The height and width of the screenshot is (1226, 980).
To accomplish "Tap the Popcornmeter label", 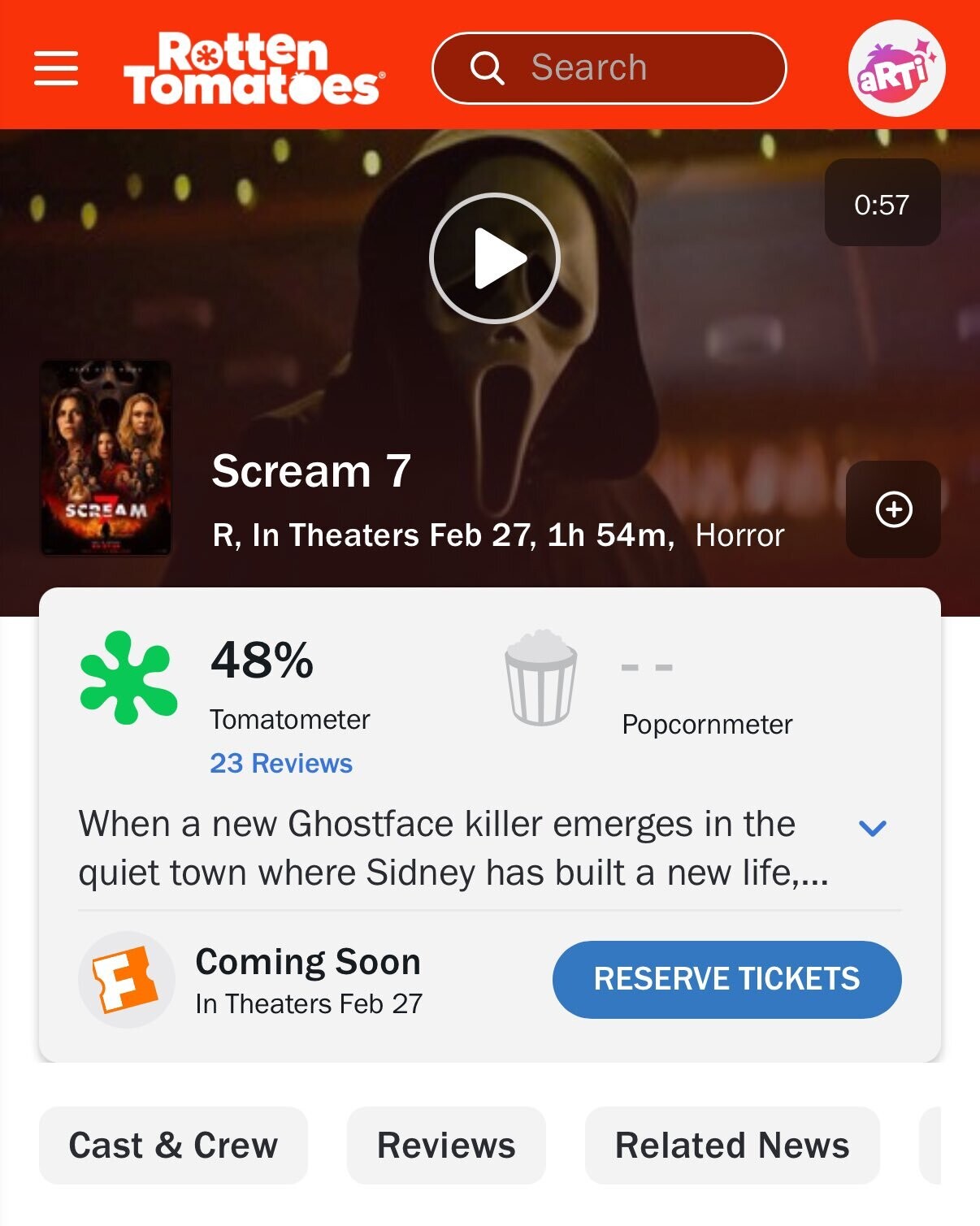I will pos(707,724).
